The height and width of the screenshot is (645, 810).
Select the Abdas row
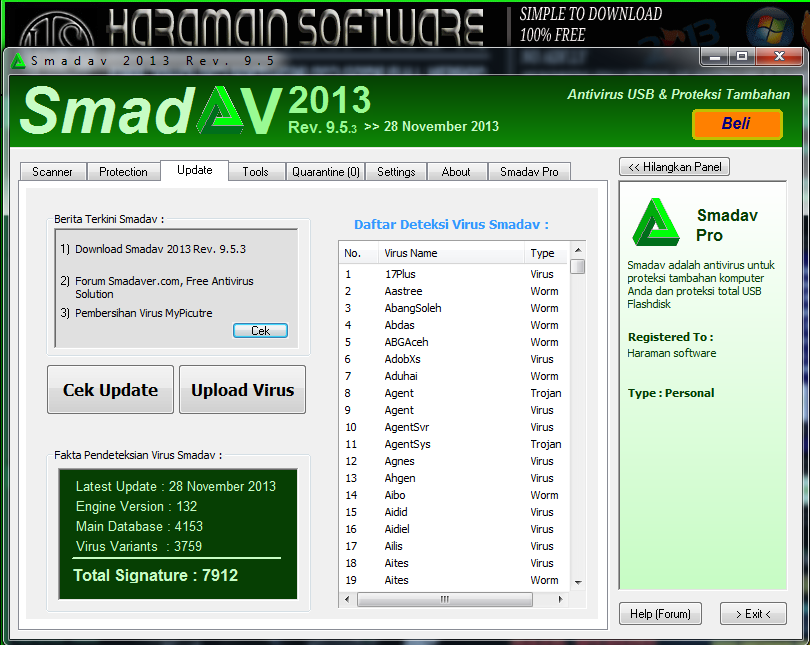455,325
